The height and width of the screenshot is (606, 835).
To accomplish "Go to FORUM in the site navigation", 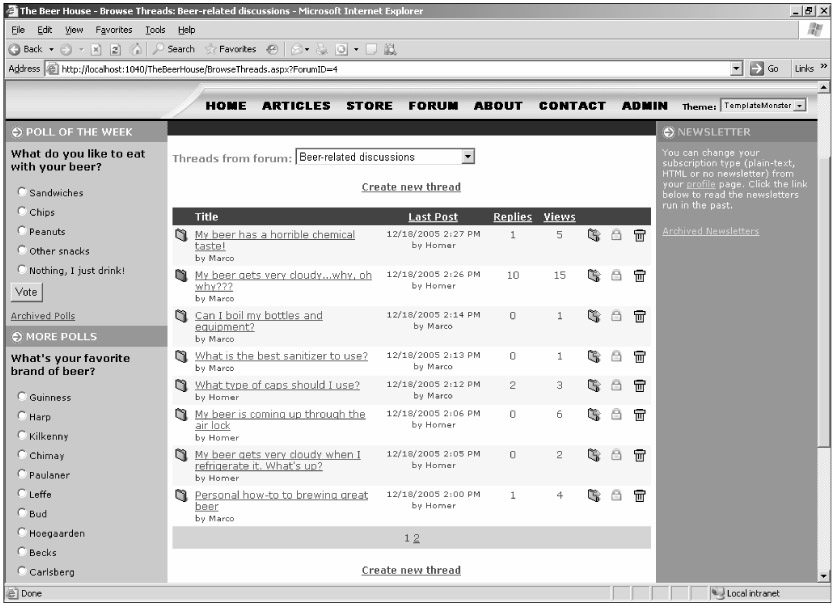I will 433,106.
